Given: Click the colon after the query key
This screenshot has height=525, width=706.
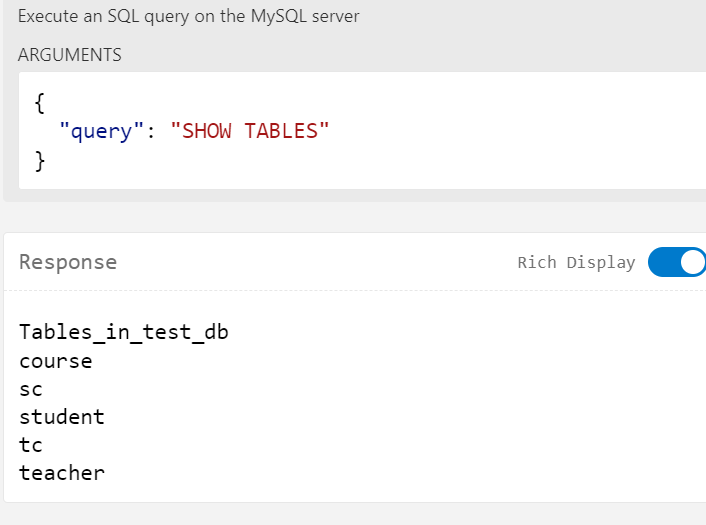Looking at the screenshot, I should (x=150, y=132).
